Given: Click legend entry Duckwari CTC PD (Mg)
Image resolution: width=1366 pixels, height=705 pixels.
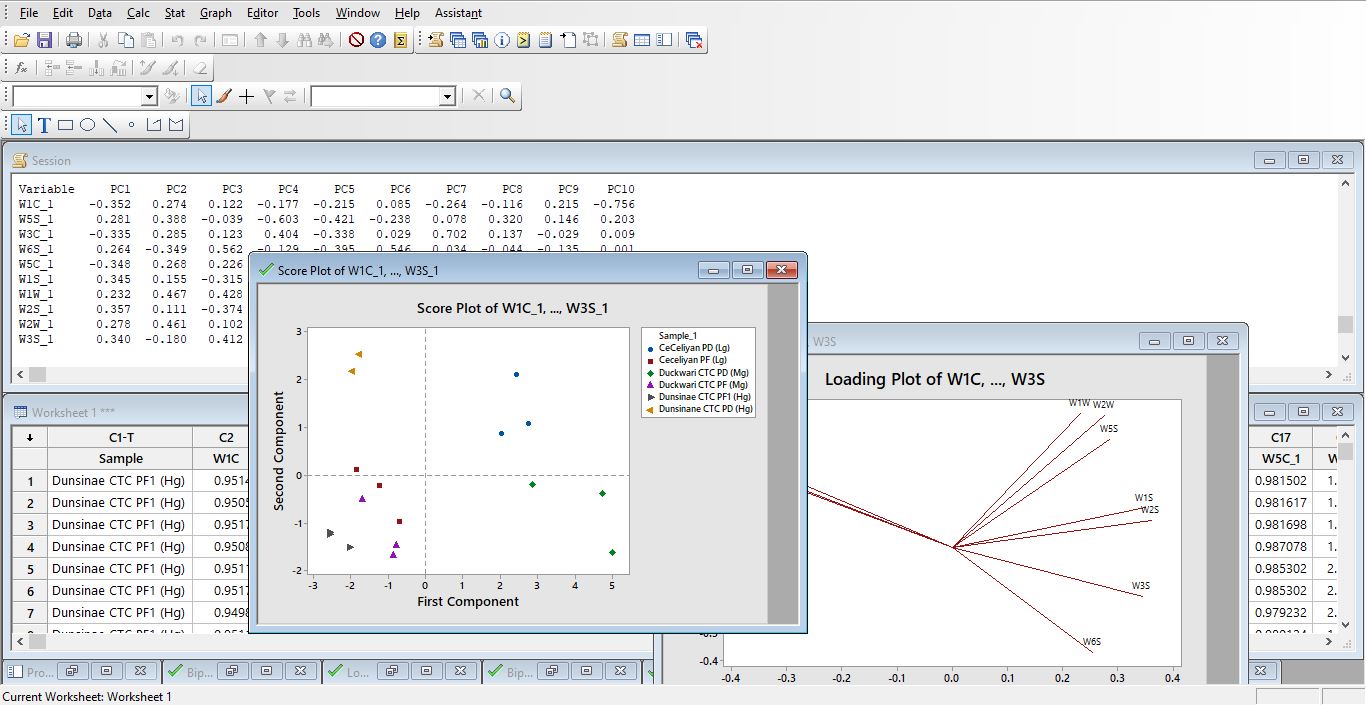Looking at the screenshot, I should point(703,372).
